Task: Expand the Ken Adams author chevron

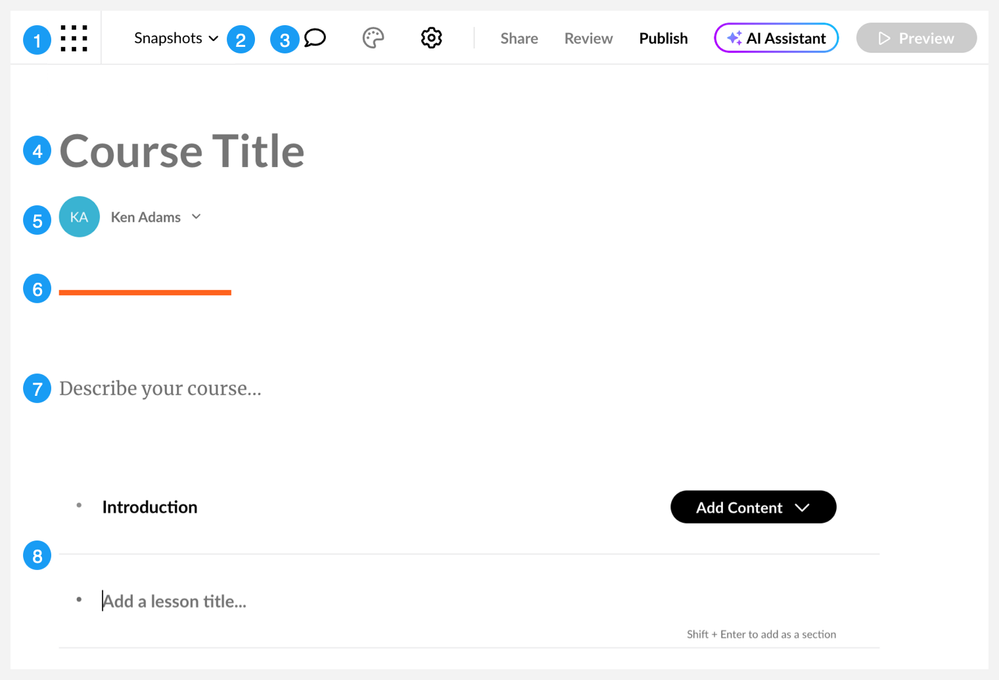Action: [x=197, y=217]
